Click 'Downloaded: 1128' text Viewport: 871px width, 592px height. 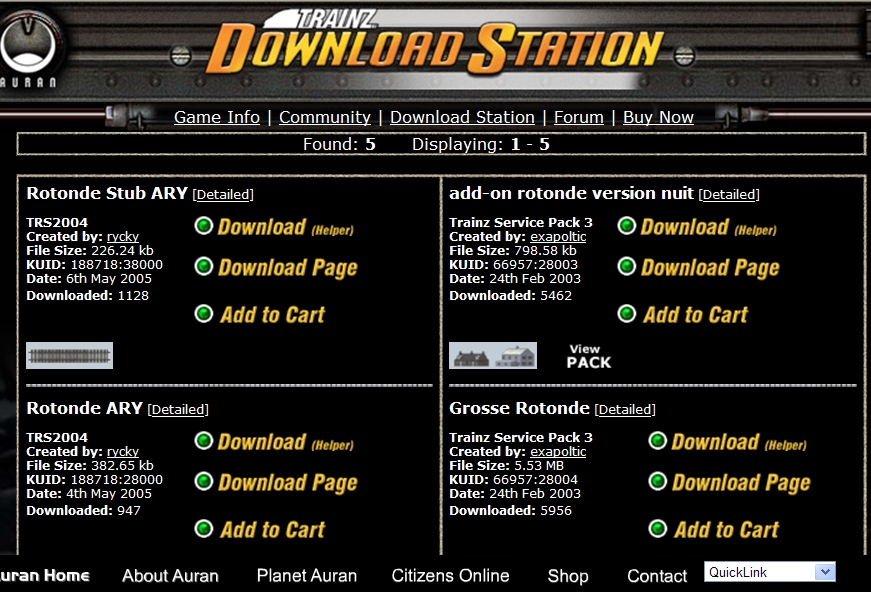(x=87, y=295)
